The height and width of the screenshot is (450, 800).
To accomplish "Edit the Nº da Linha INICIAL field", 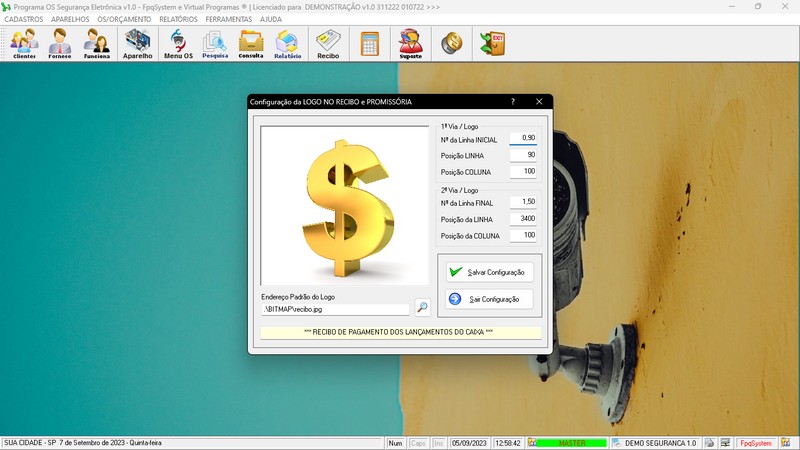I will pos(523,138).
